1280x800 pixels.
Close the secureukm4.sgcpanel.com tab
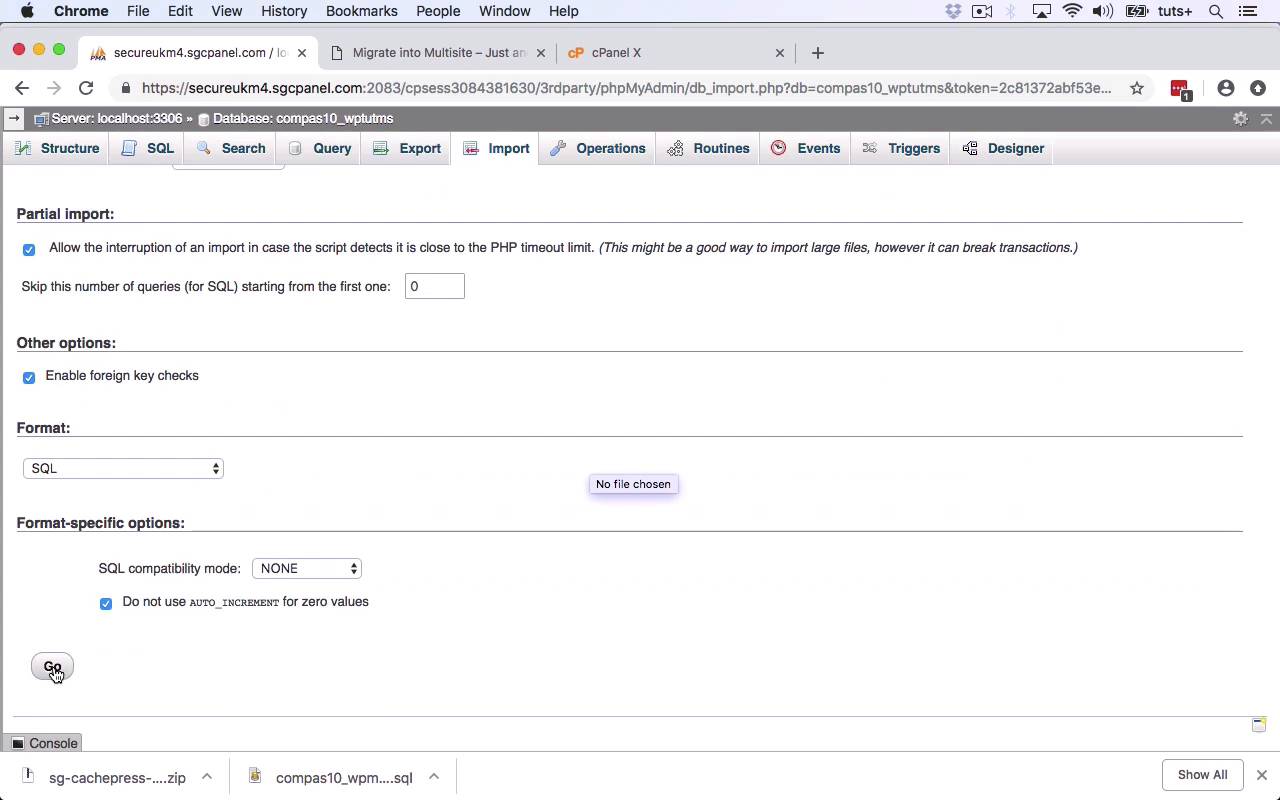tap(302, 53)
